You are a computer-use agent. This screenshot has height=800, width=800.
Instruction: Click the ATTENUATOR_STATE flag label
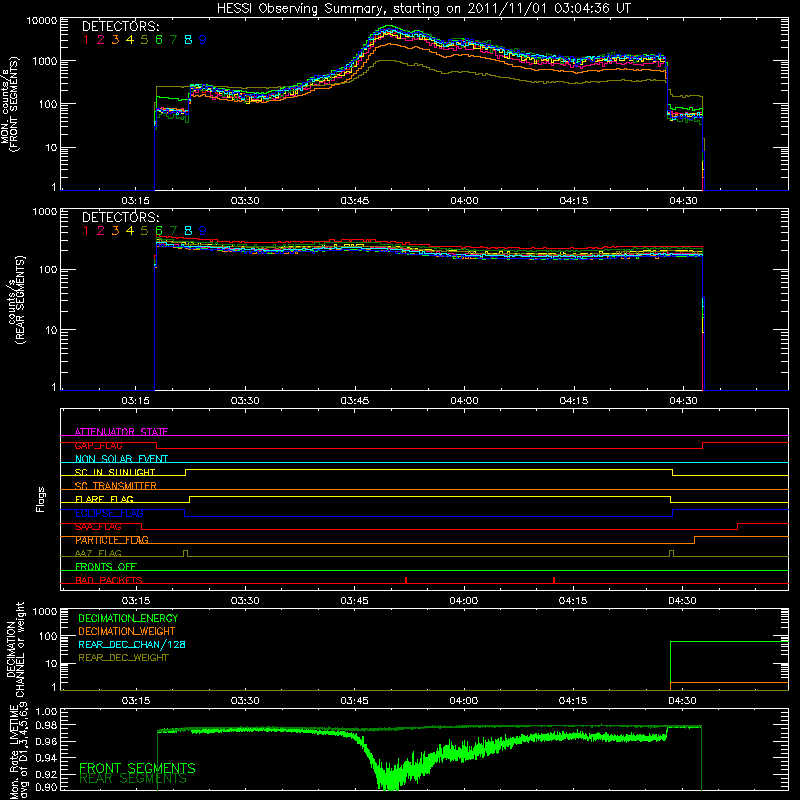point(121,432)
